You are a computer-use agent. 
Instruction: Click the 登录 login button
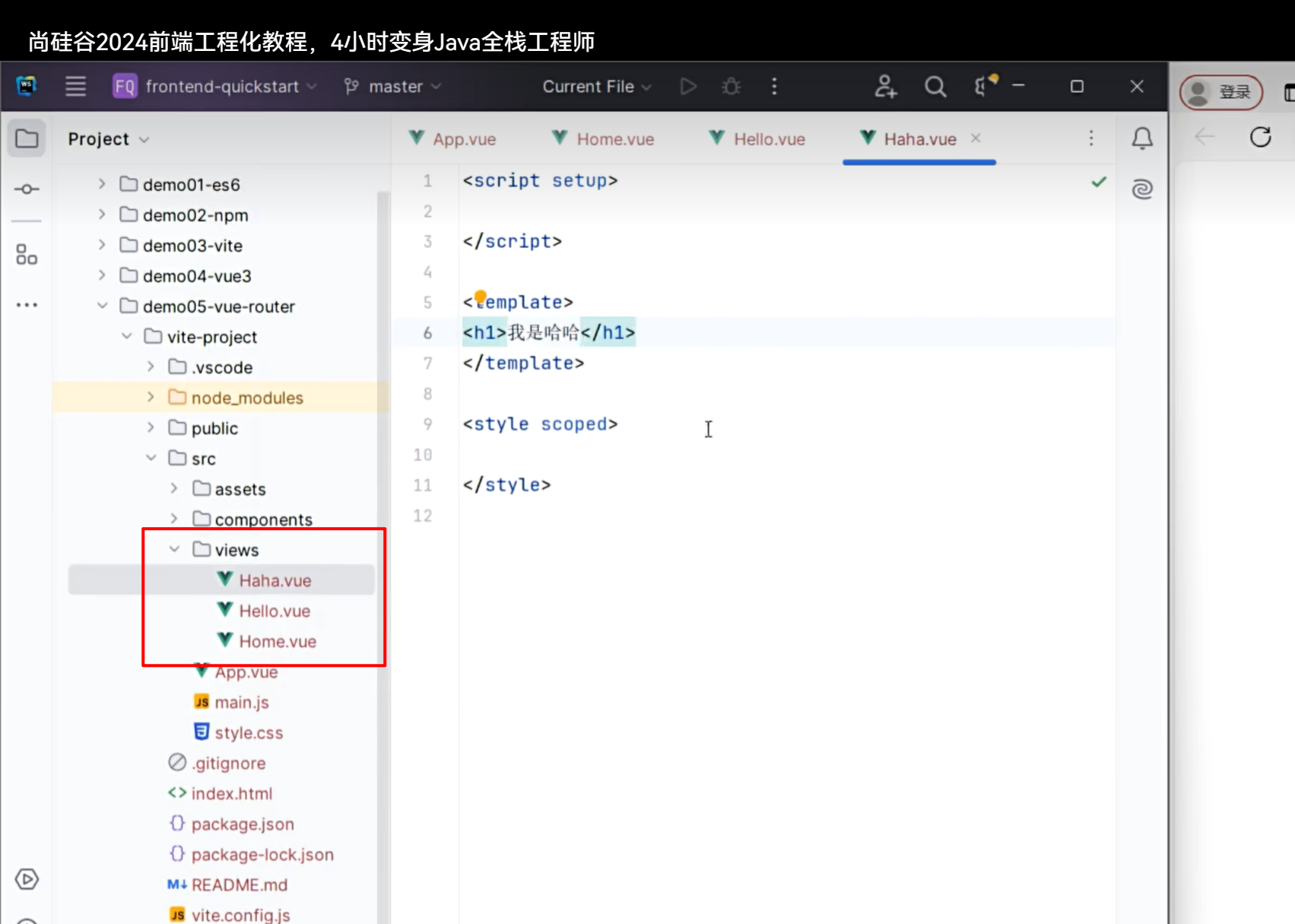click(x=1221, y=92)
